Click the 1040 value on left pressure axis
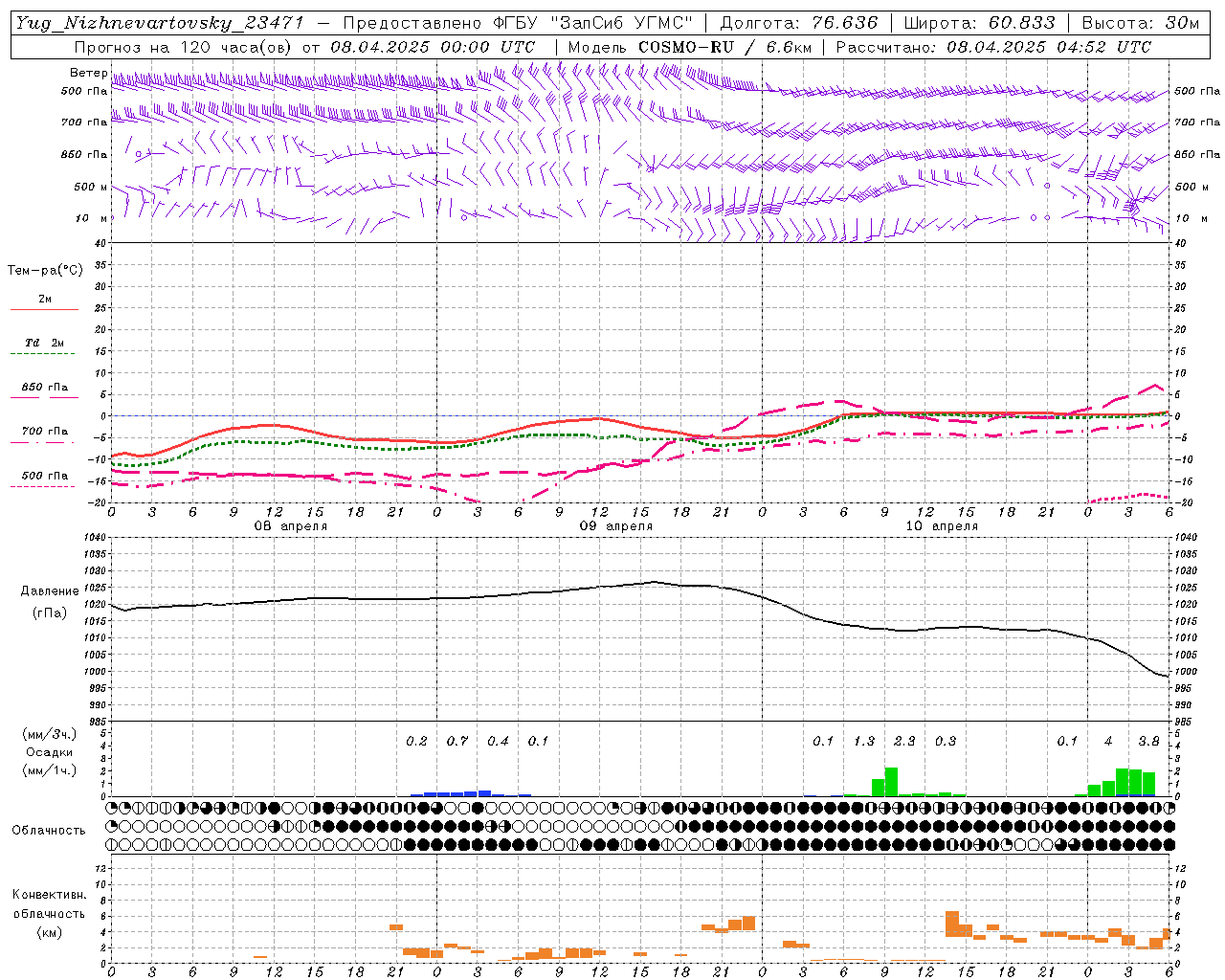Screen dimensions: 1225x980 [x=94, y=538]
